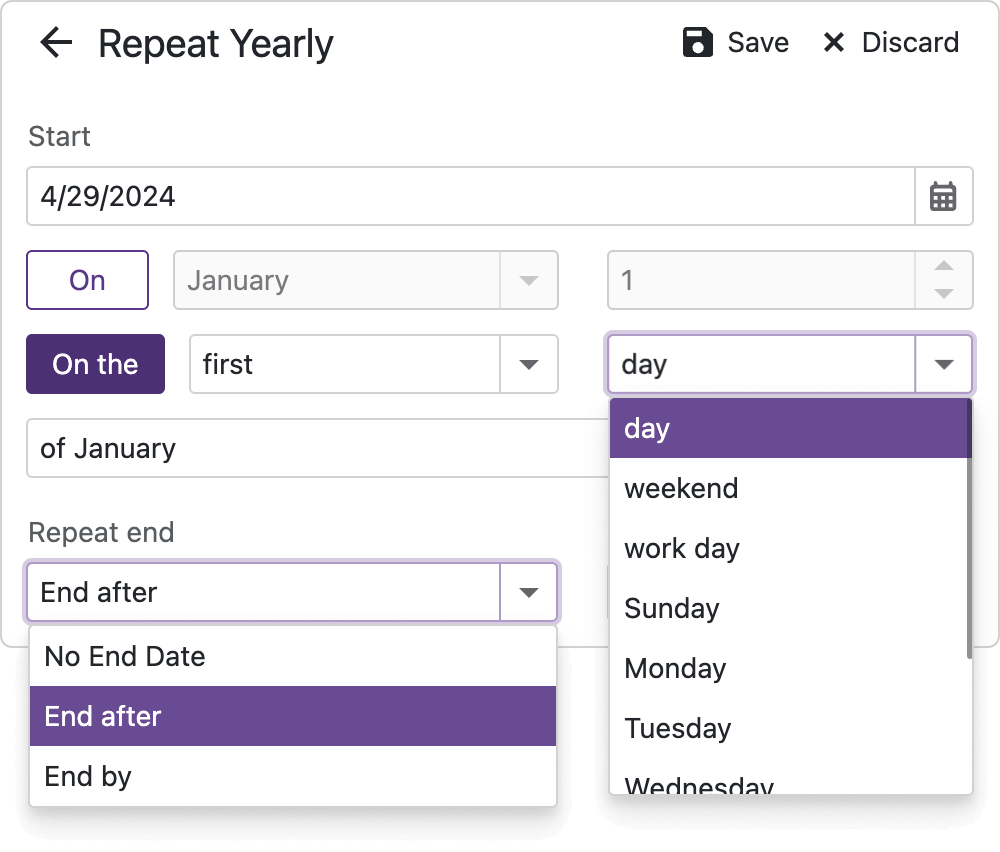Screen dimensions: 1000x852
Task: Click the Discard X icon
Action: 833,43
